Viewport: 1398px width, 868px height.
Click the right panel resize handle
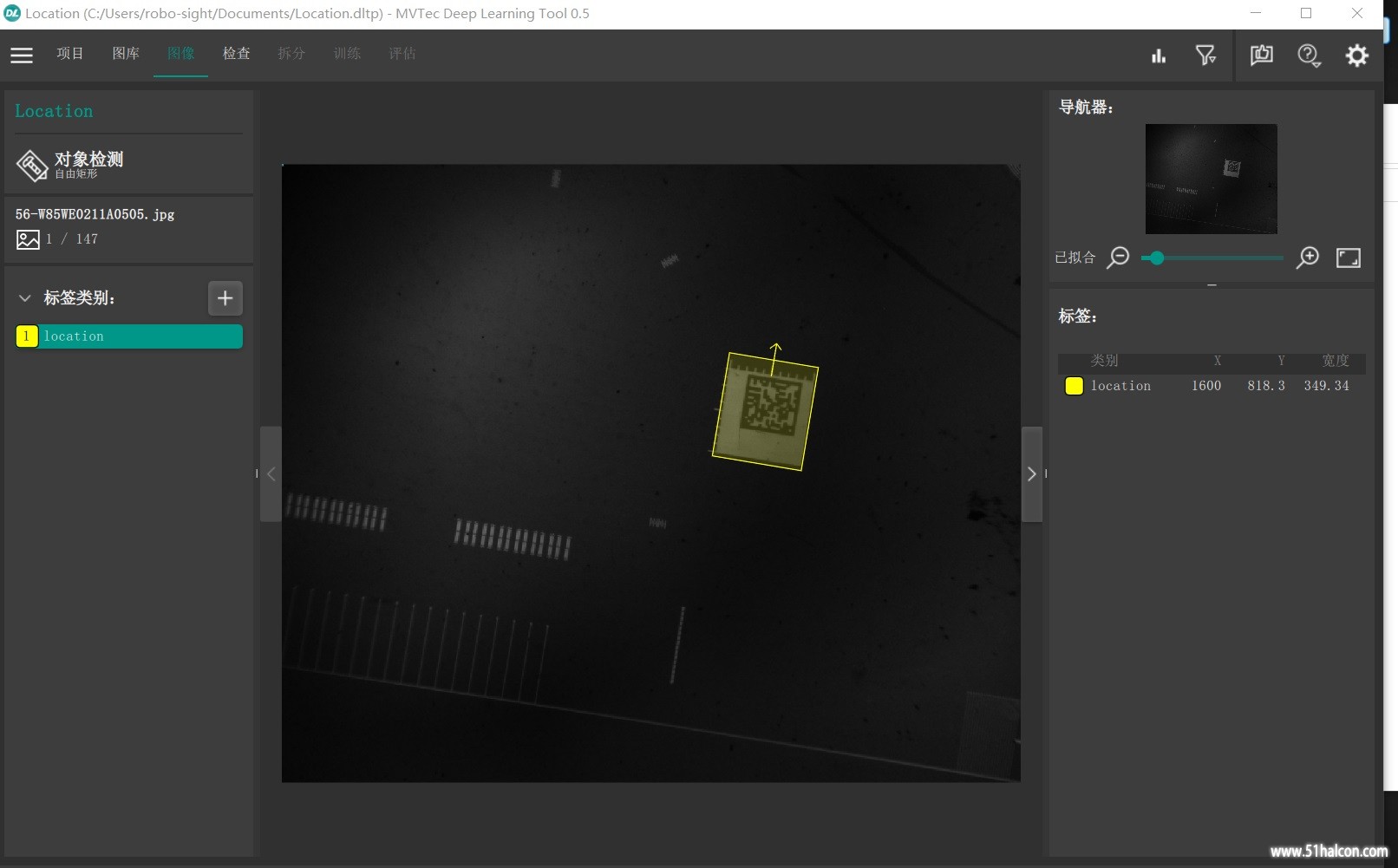point(1046,473)
